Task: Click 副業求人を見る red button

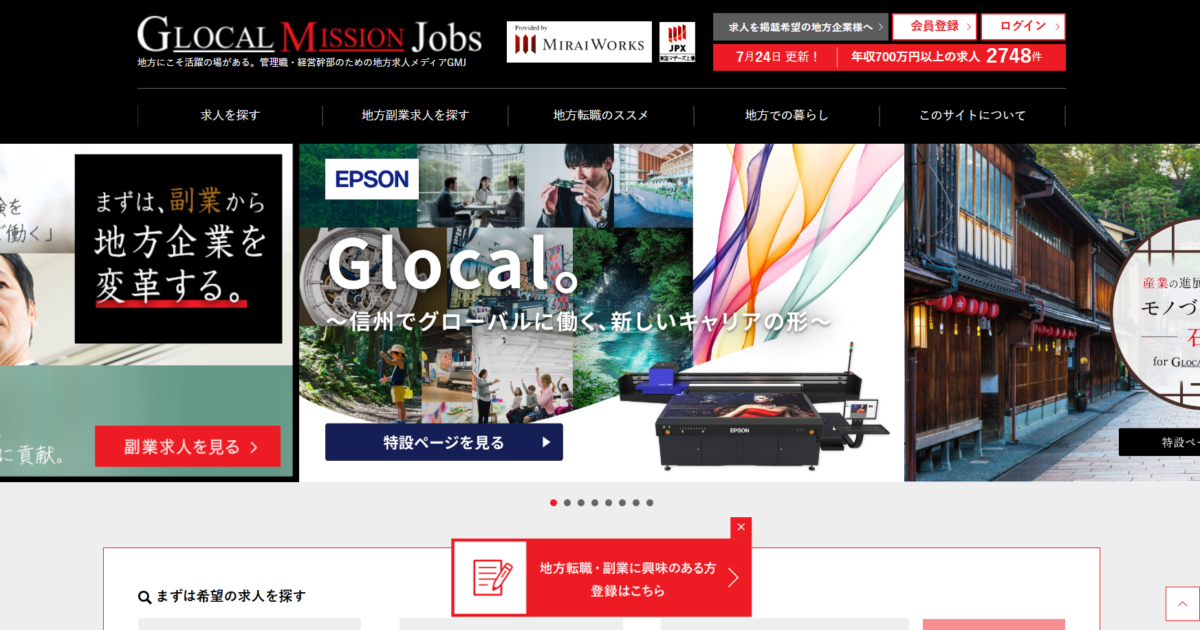Action: click(x=188, y=447)
